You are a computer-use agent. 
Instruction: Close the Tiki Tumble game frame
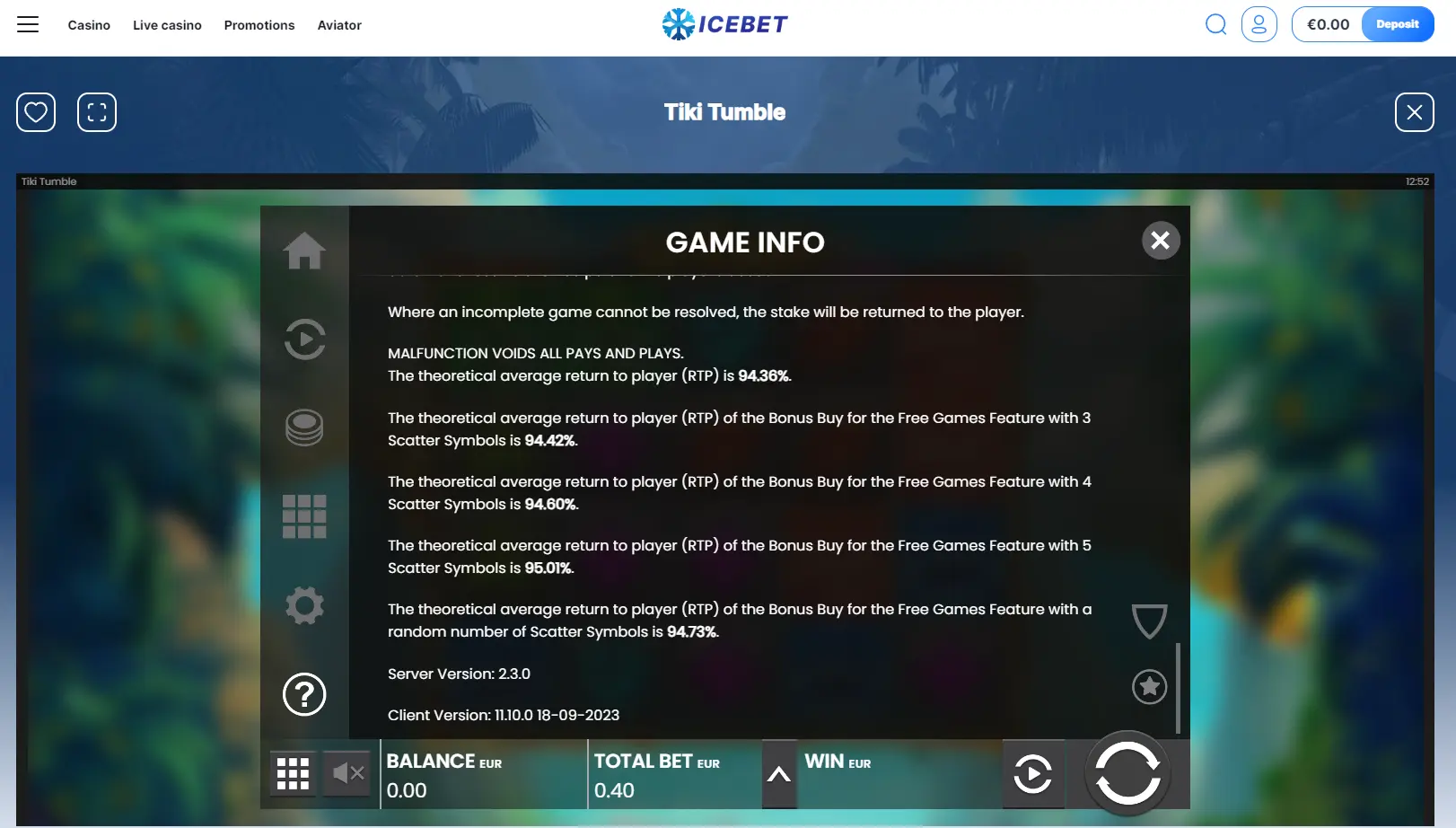coord(1414,112)
